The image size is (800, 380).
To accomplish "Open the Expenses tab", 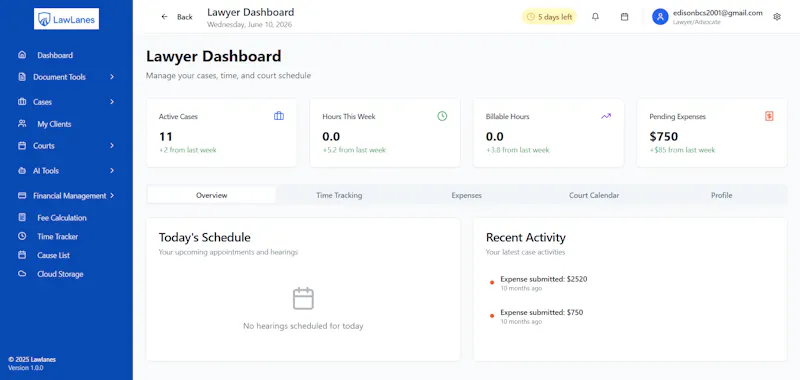I will (466, 195).
